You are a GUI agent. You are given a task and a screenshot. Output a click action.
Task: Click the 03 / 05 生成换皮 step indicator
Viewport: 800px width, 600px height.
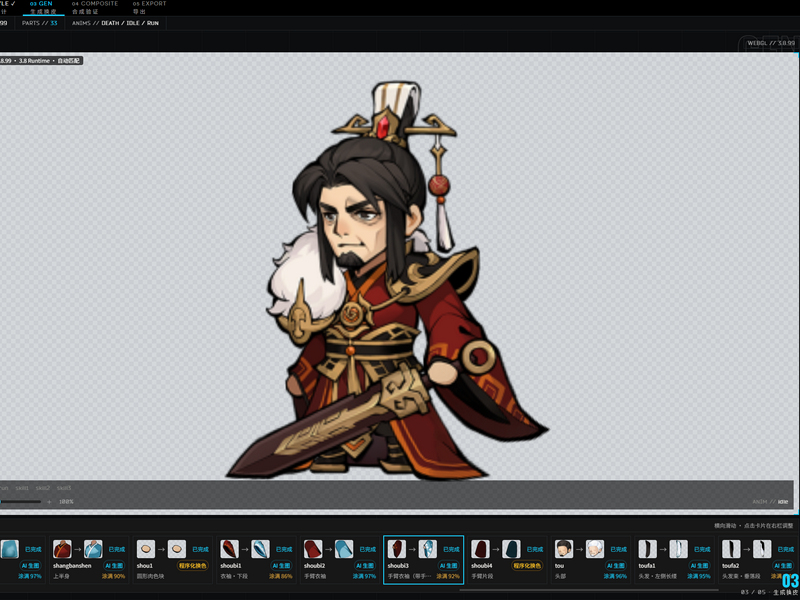770,593
